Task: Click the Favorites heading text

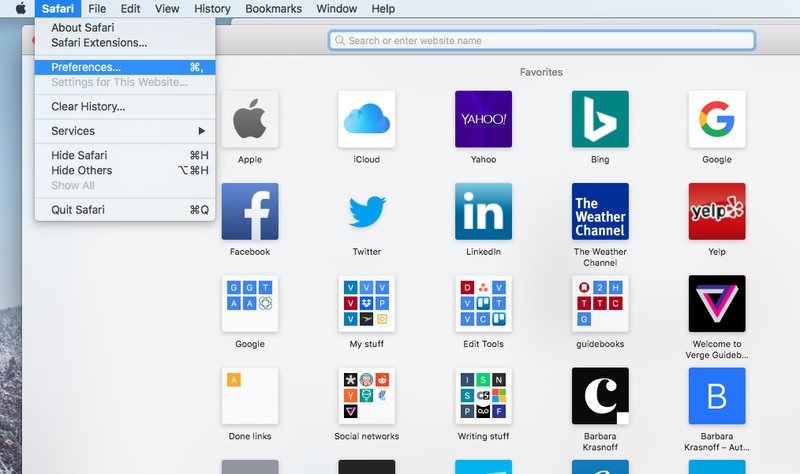Action: tap(541, 72)
